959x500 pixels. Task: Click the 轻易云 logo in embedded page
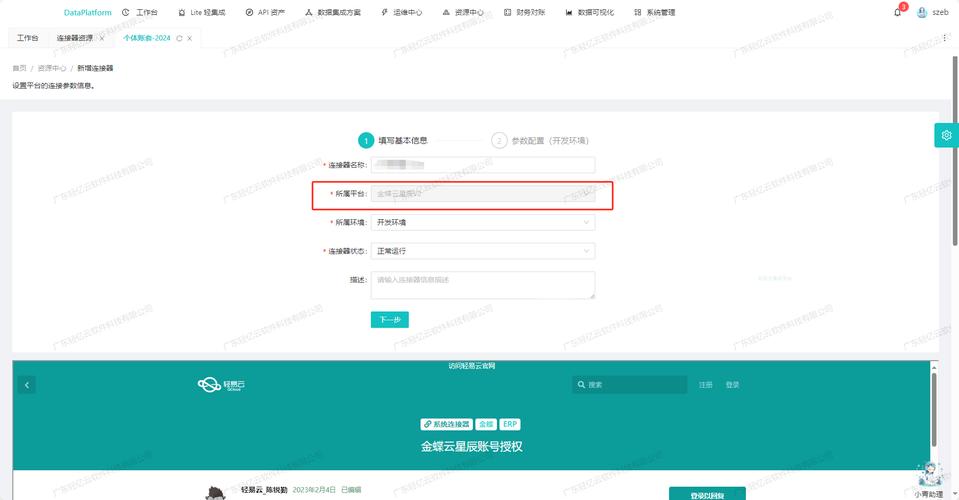pyautogui.click(x=221, y=384)
